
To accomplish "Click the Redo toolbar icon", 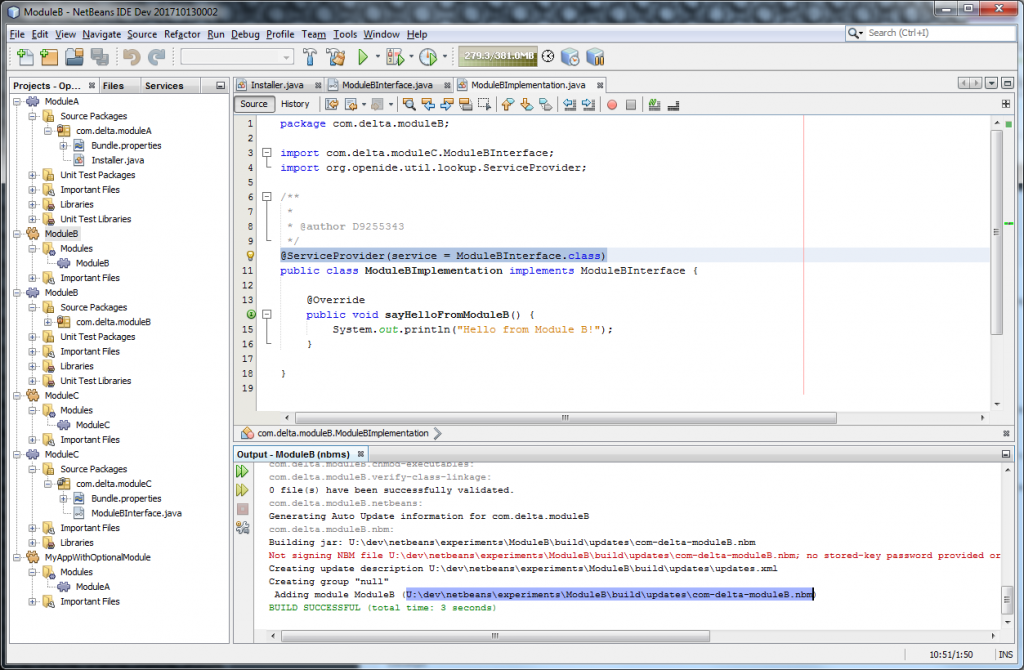I will click(x=156, y=57).
